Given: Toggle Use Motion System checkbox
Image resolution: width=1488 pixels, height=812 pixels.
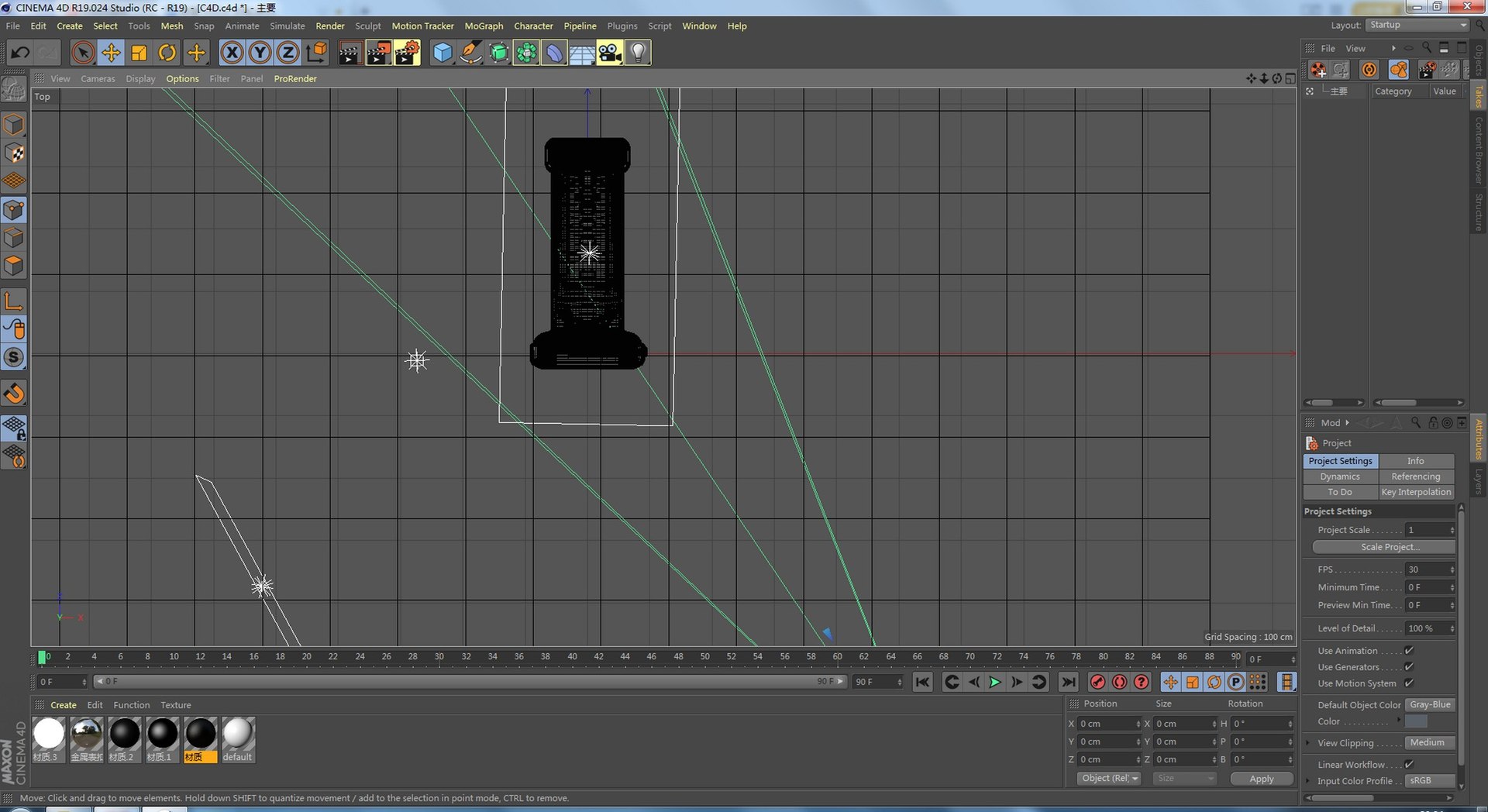Looking at the screenshot, I should [x=1409, y=683].
